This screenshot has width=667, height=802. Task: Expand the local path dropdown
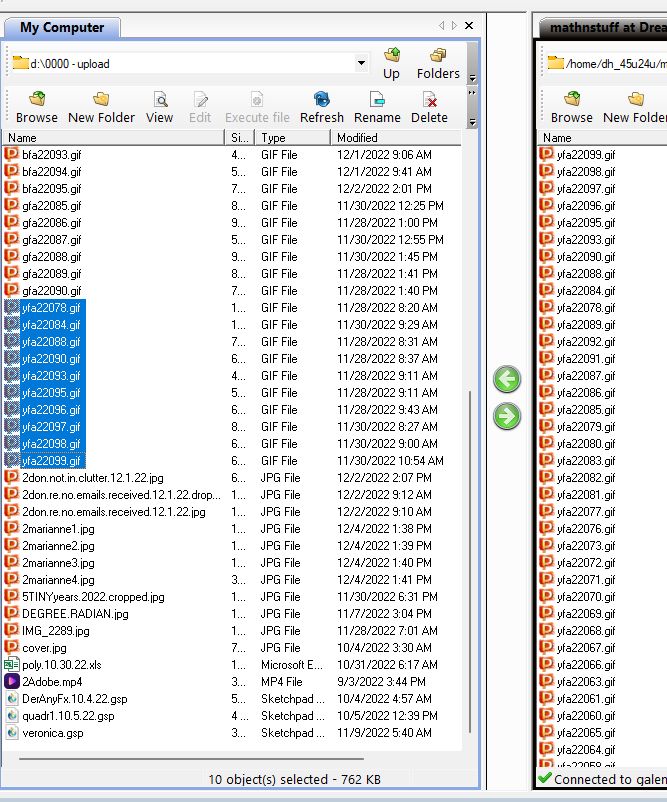[x=362, y=63]
